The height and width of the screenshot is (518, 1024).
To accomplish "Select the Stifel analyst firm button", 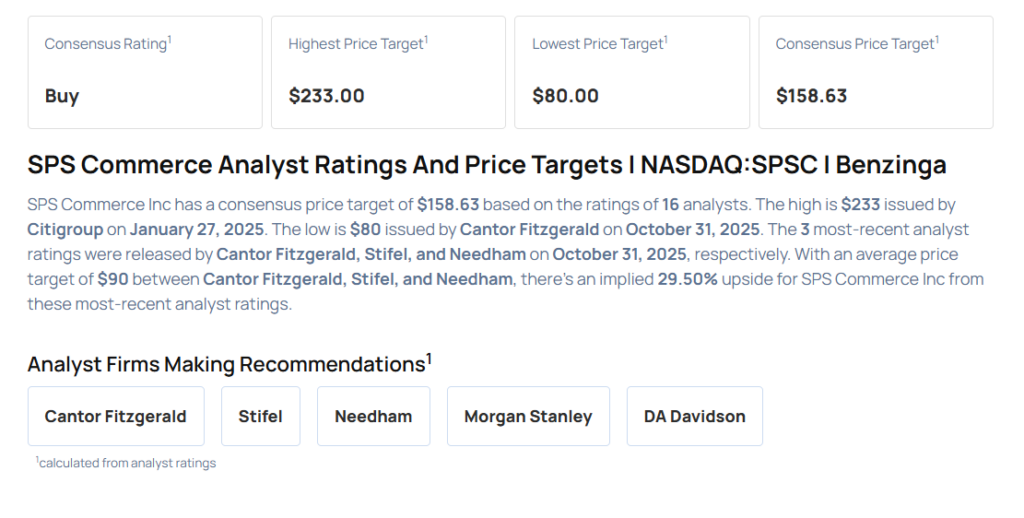I will point(260,416).
